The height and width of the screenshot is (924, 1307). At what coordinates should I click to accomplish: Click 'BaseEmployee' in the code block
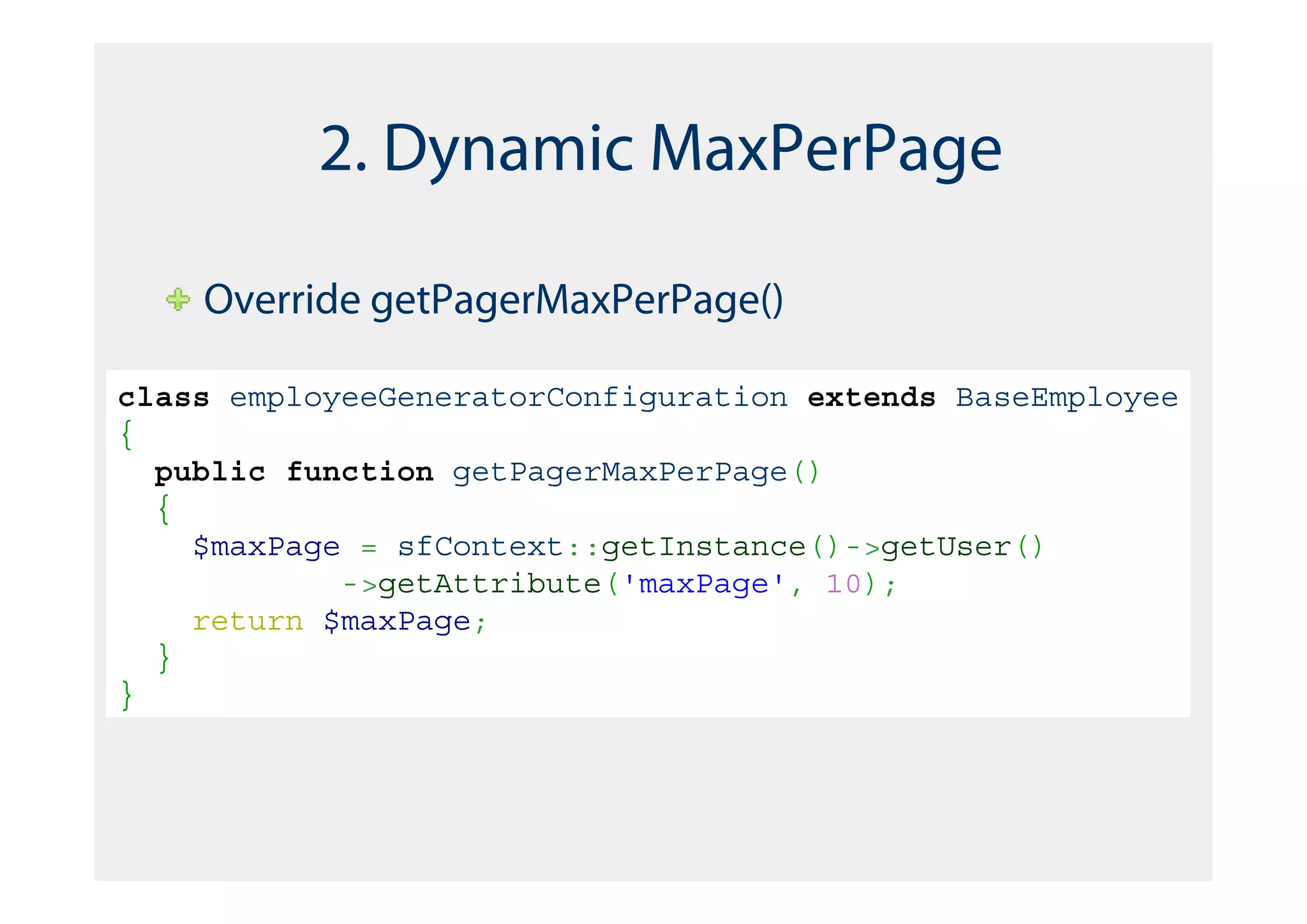point(1066,399)
